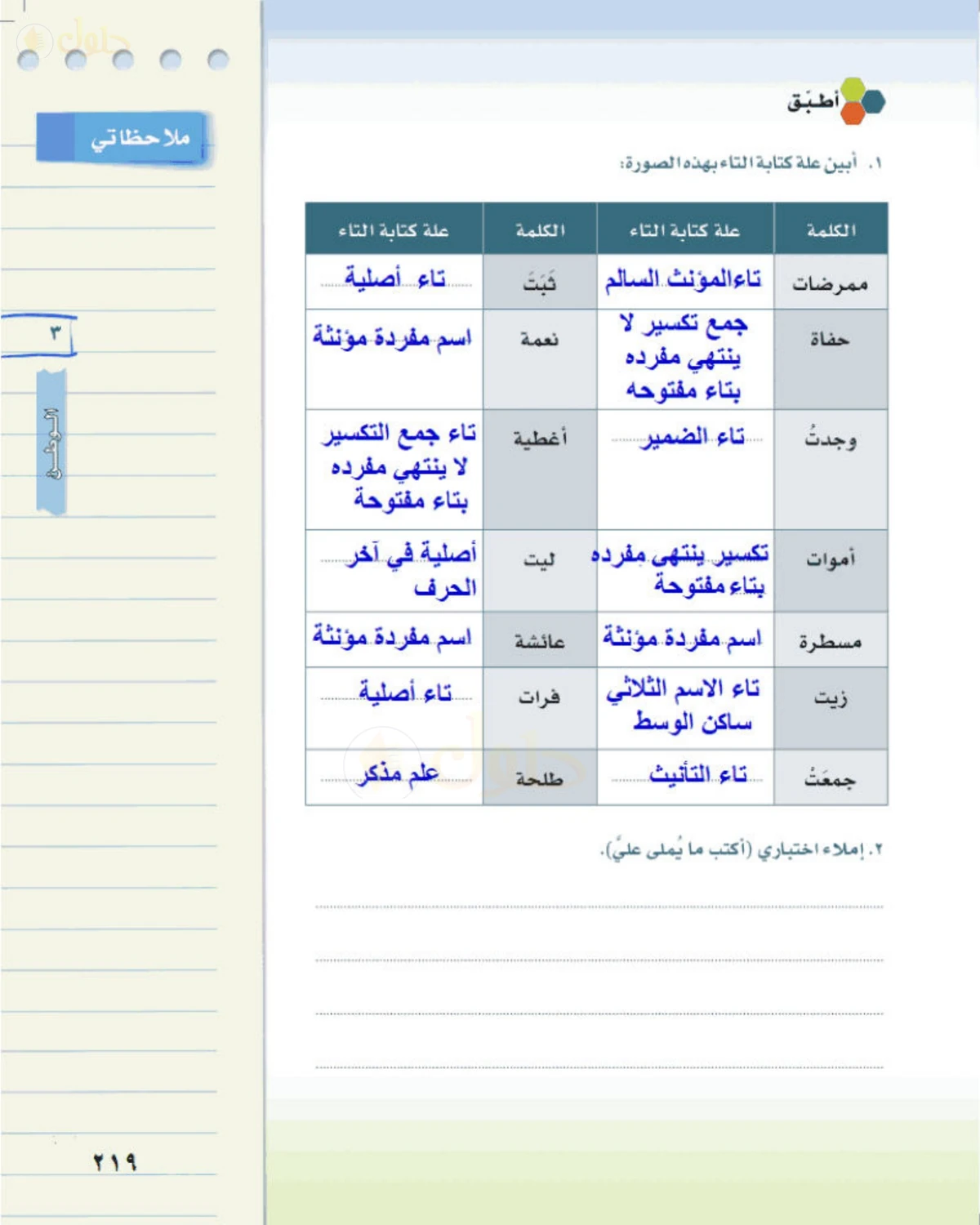Select the word نعمة

pos(540,339)
